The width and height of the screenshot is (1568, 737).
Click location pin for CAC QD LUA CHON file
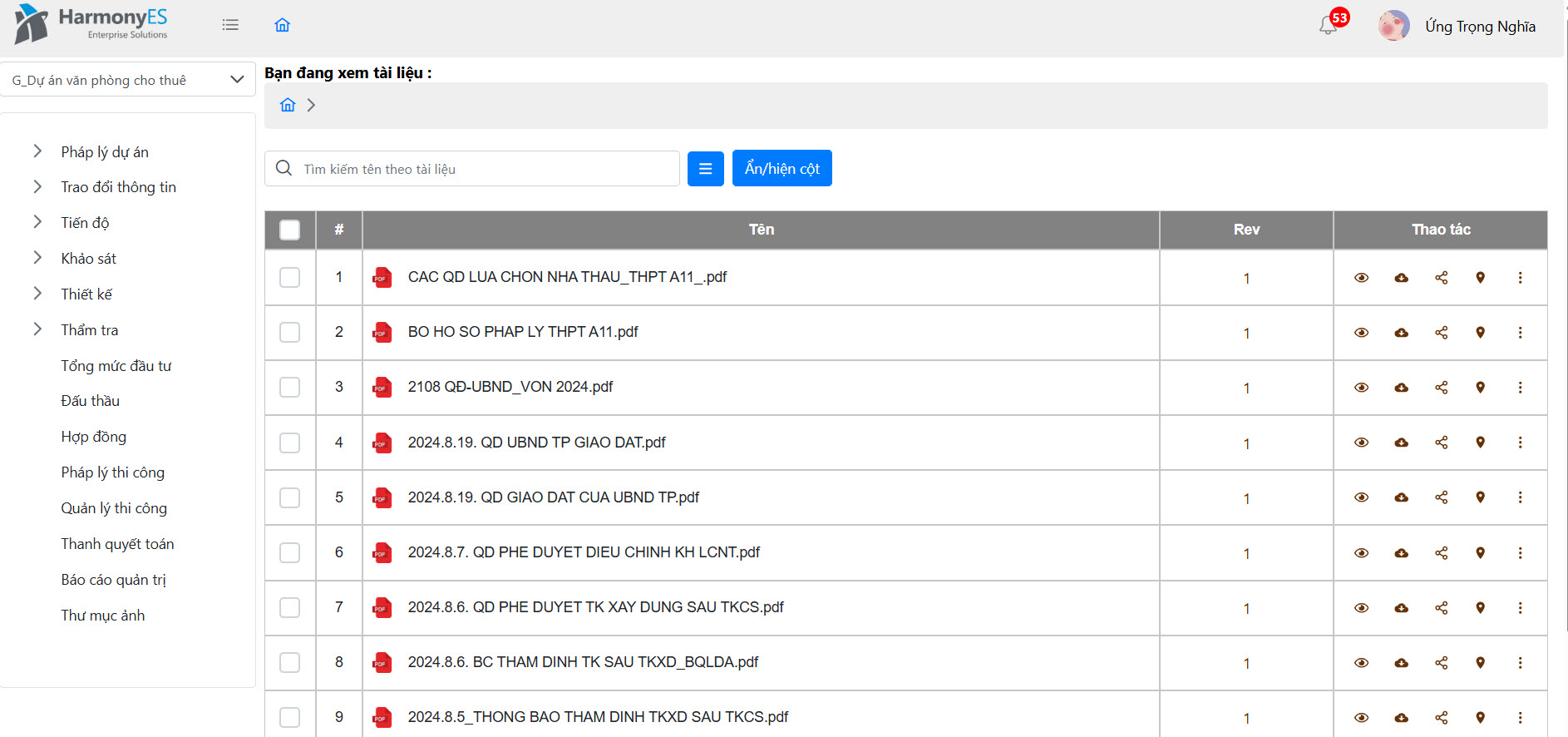click(x=1480, y=278)
